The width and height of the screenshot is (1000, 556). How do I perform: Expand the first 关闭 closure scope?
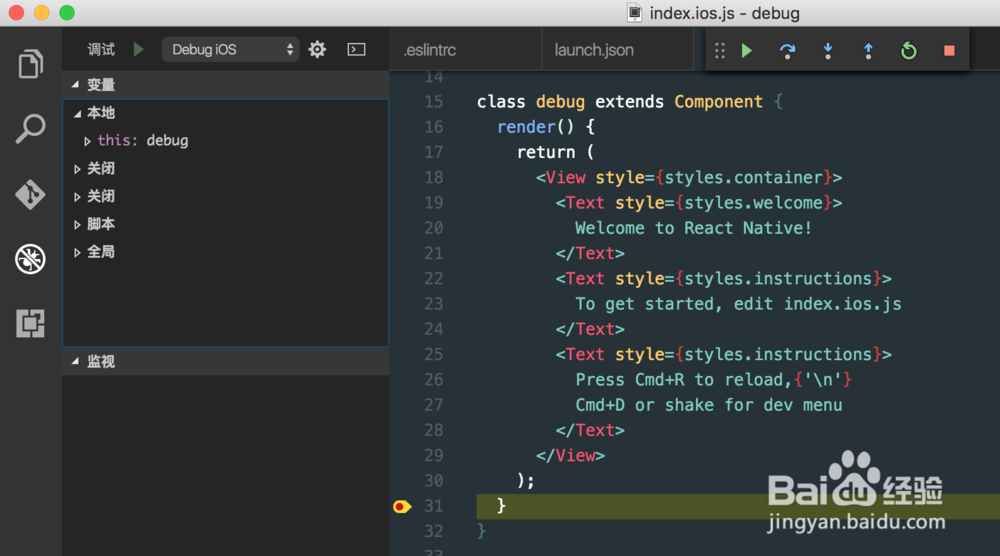pos(77,169)
